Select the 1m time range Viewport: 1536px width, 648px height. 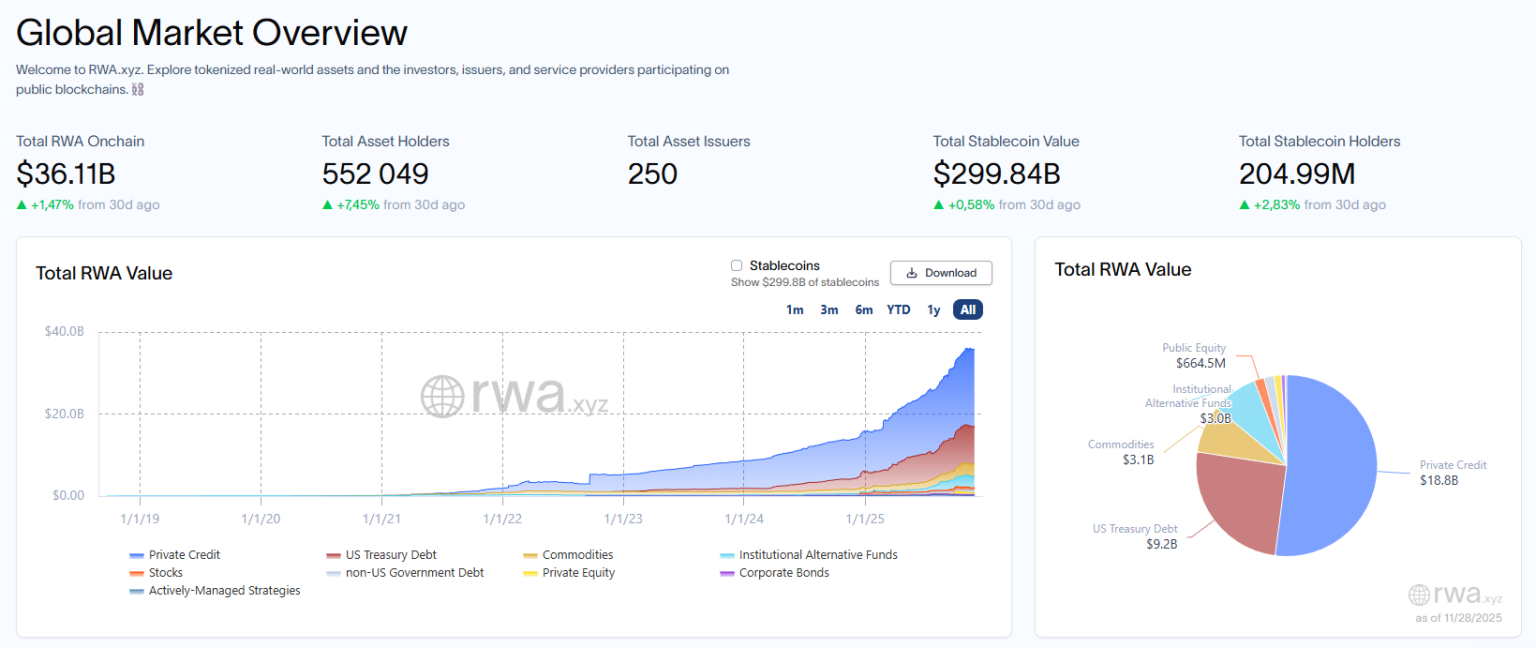pos(795,310)
